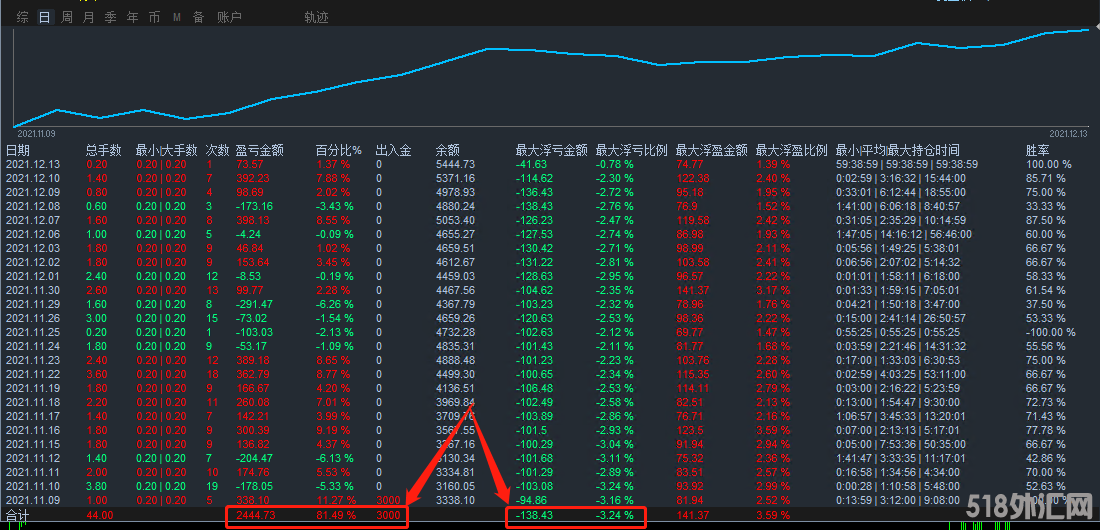Image resolution: width=1100 pixels, height=530 pixels.
Task: Click the M tab in the top bar
Action: [x=177, y=17]
